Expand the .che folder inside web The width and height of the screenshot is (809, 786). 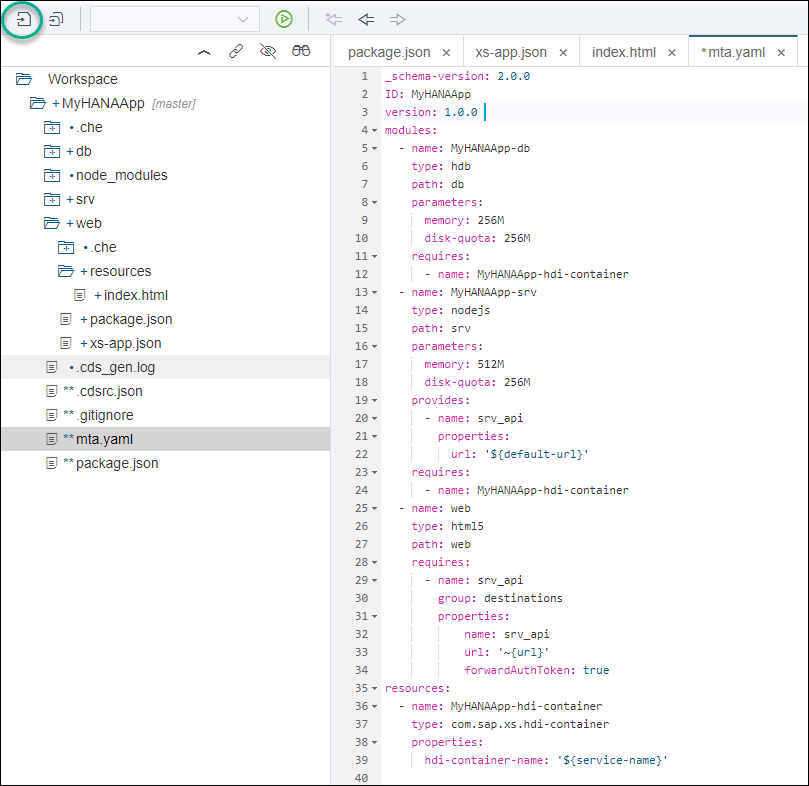click(66, 247)
